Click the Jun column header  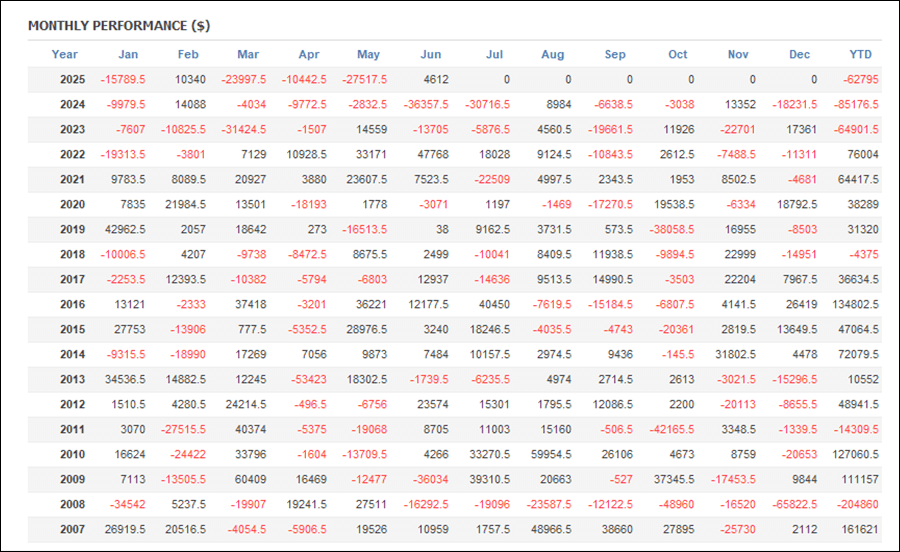point(430,55)
